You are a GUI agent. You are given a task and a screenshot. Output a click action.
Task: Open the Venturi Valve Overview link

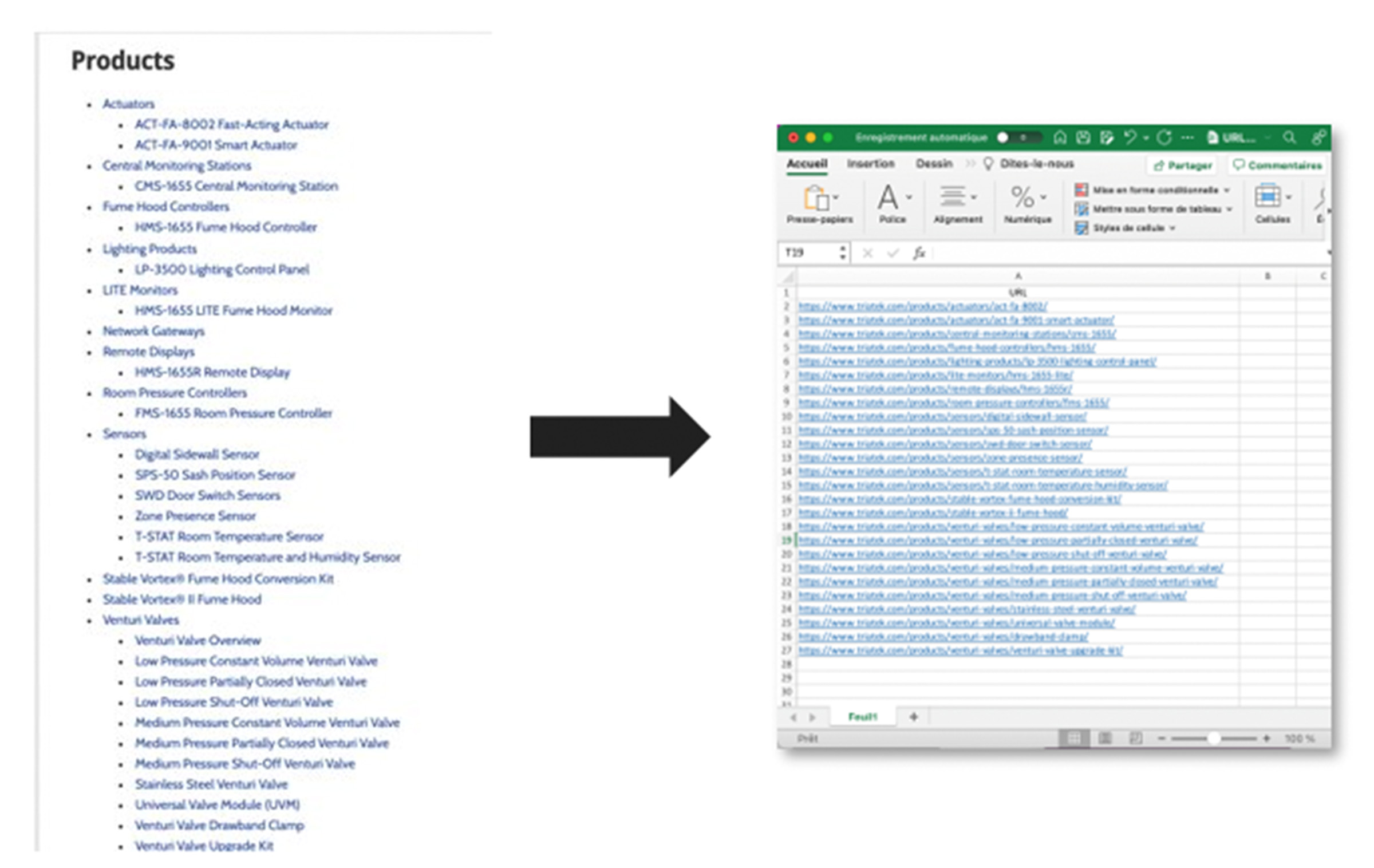click(198, 640)
